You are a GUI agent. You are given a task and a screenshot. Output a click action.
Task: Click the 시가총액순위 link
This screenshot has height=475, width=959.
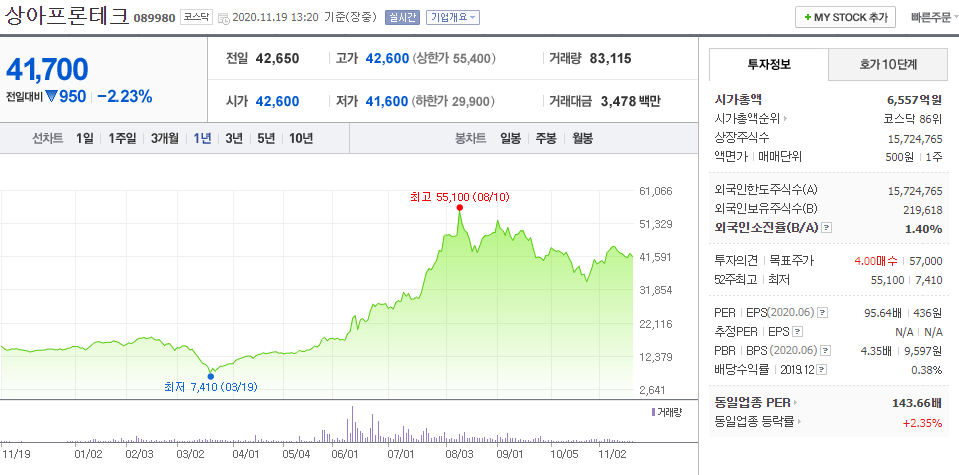(x=747, y=119)
